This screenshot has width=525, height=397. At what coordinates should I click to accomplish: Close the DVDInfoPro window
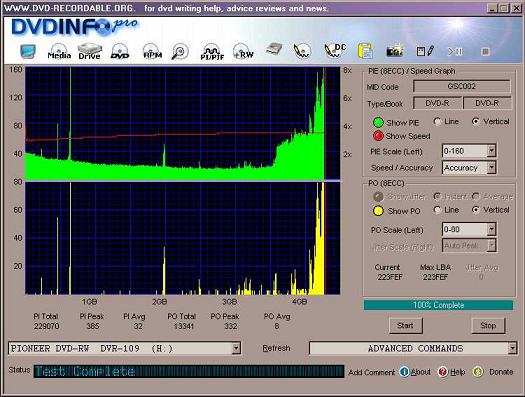point(516,8)
